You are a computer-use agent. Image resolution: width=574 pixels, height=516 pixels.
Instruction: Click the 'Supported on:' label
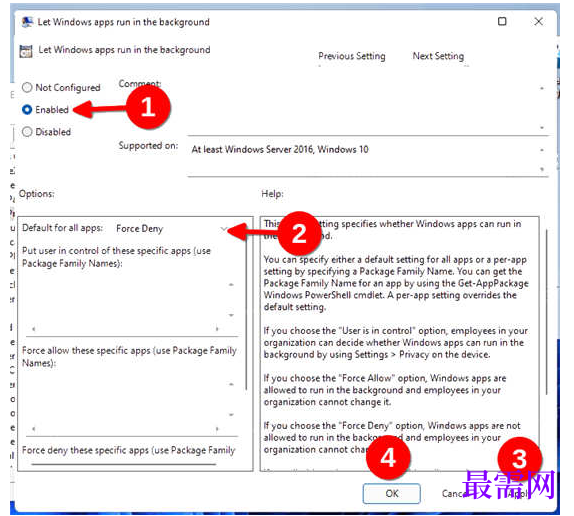(148, 145)
